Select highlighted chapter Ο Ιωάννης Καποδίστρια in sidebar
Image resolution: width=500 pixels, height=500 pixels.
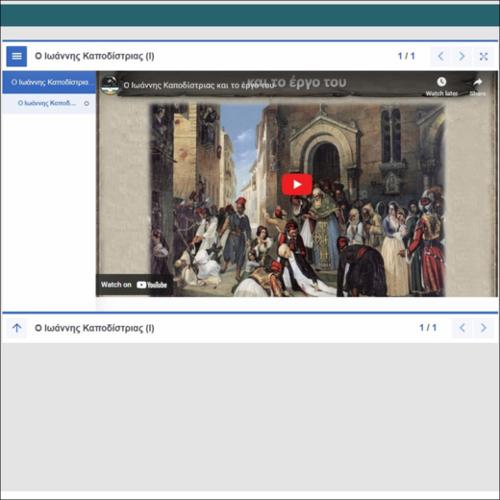(x=49, y=82)
